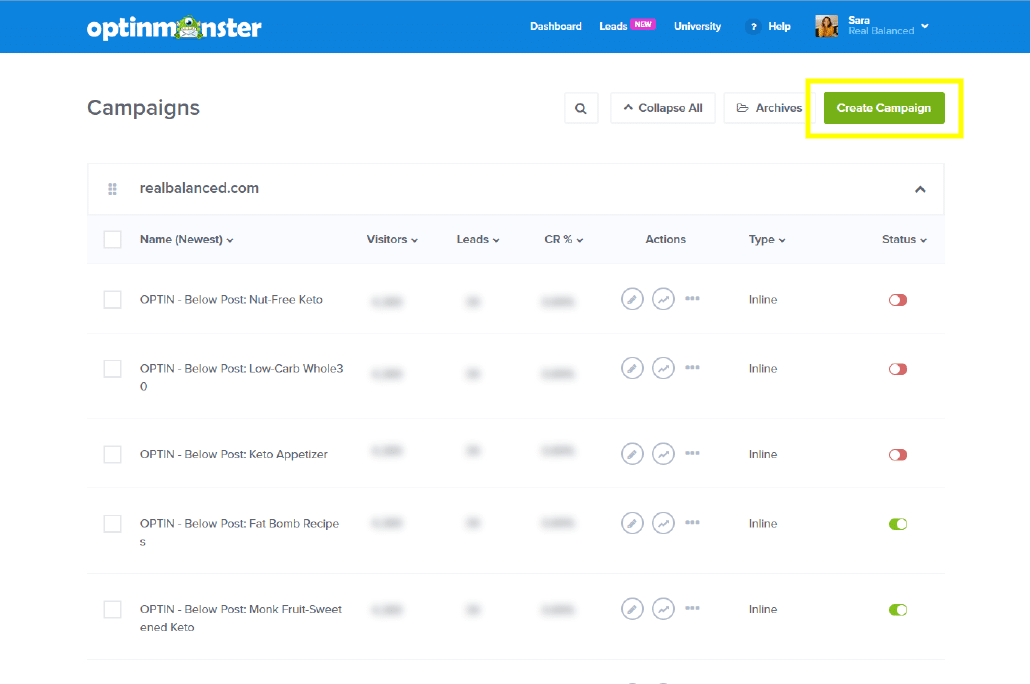1030x684 pixels.
Task: View analytics for Monk Fruit-Sweetened Keto
Action: pyautogui.click(x=663, y=609)
